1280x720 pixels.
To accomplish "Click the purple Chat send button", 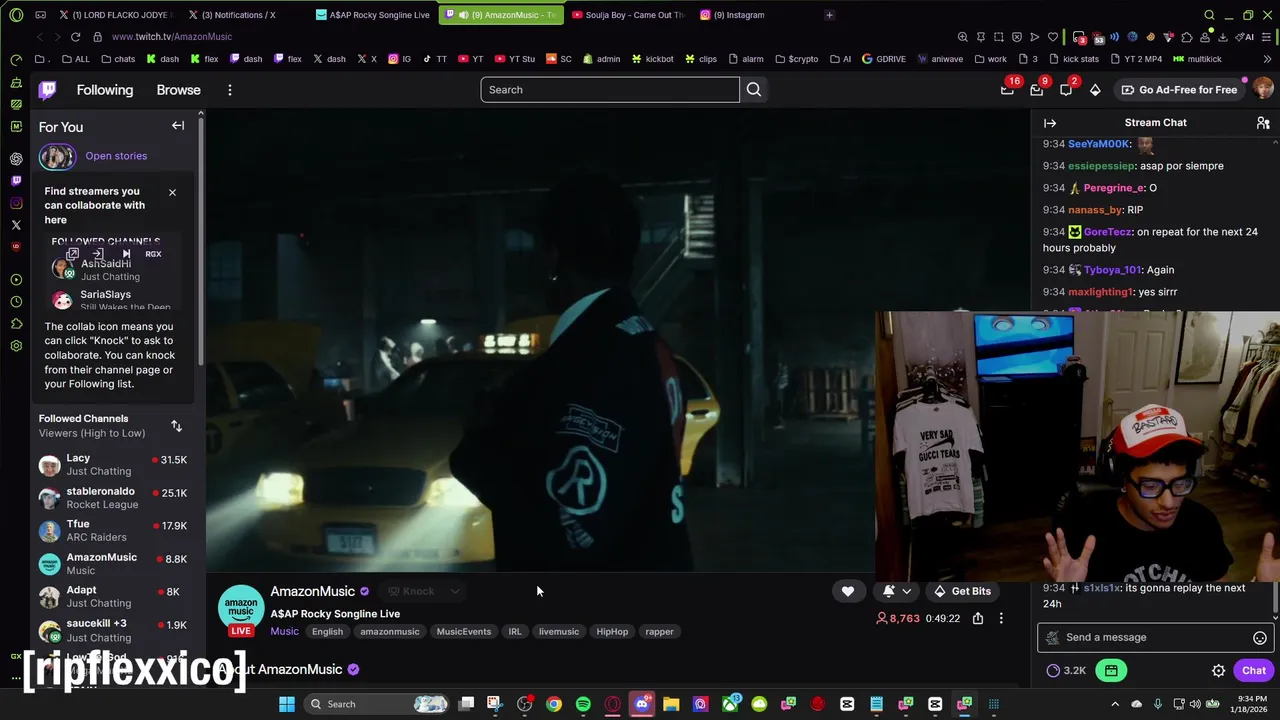I will 1254,671.
